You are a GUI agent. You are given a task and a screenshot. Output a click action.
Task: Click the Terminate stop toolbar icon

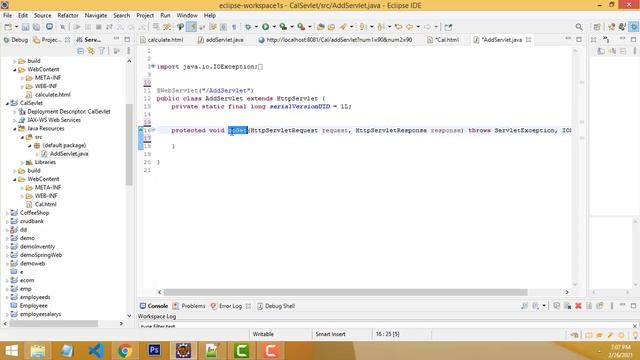pos(98,27)
